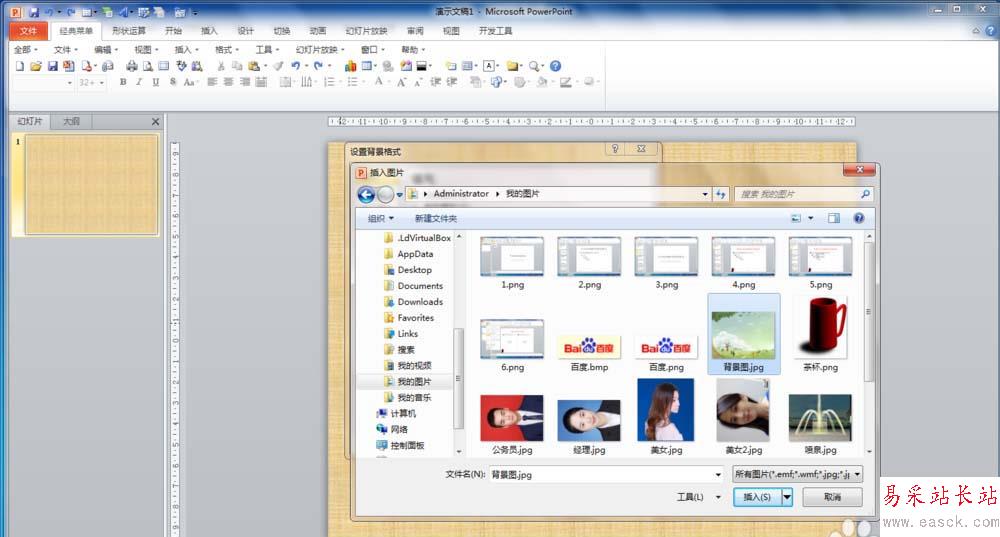Click the Open folder icon in classic toolbar
This screenshot has height=537, width=1000.
[x=35, y=66]
